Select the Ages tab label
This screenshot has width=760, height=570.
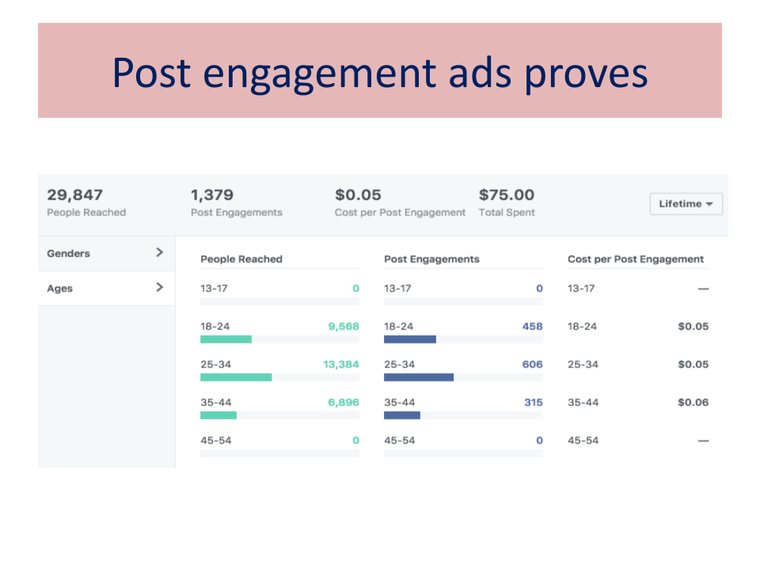pyautogui.click(x=60, y=288)
